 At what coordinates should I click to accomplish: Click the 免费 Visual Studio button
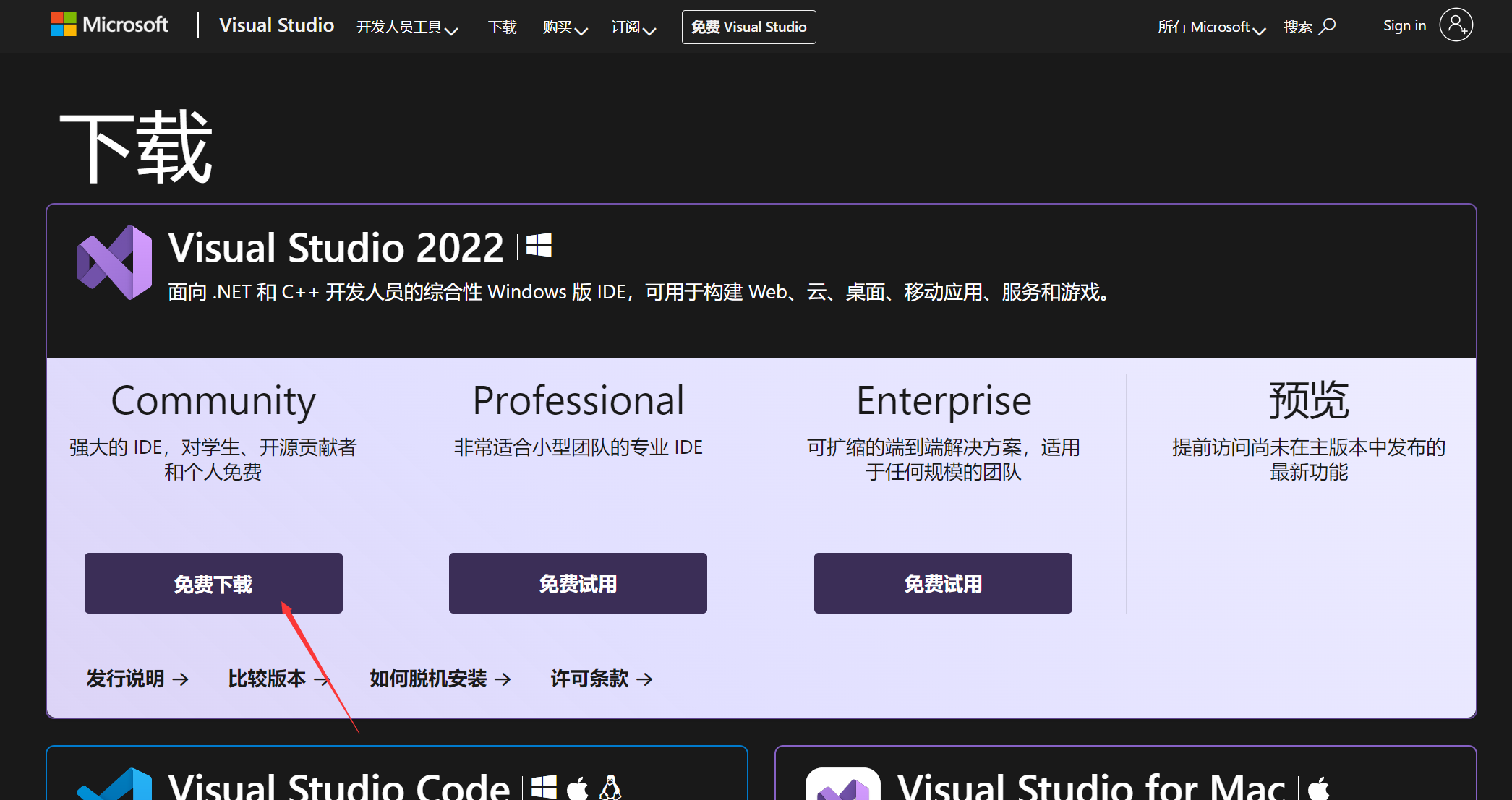pos(748,27)
